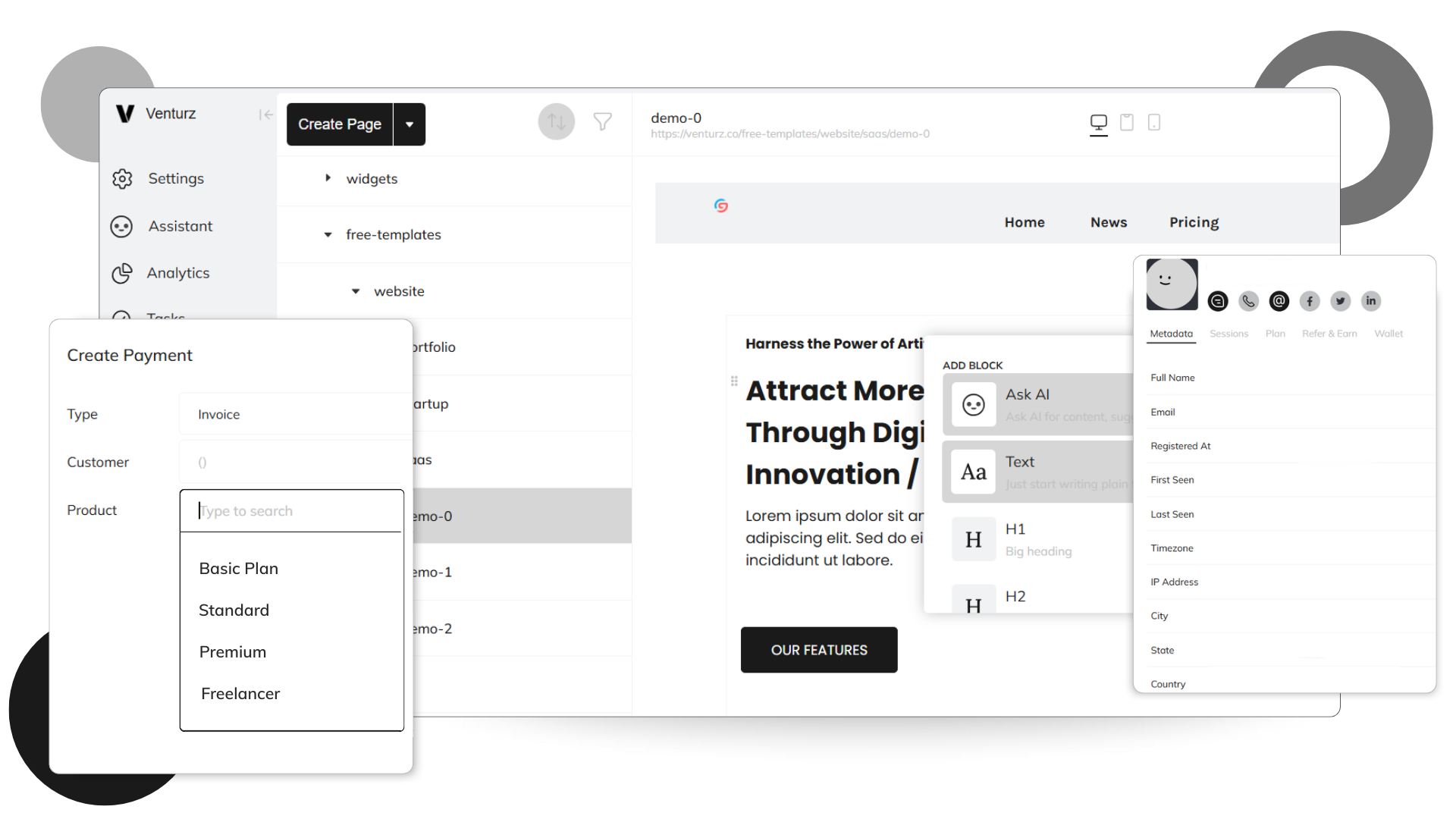
Task: Switch to tablet preview icon
Action: 1127,123
